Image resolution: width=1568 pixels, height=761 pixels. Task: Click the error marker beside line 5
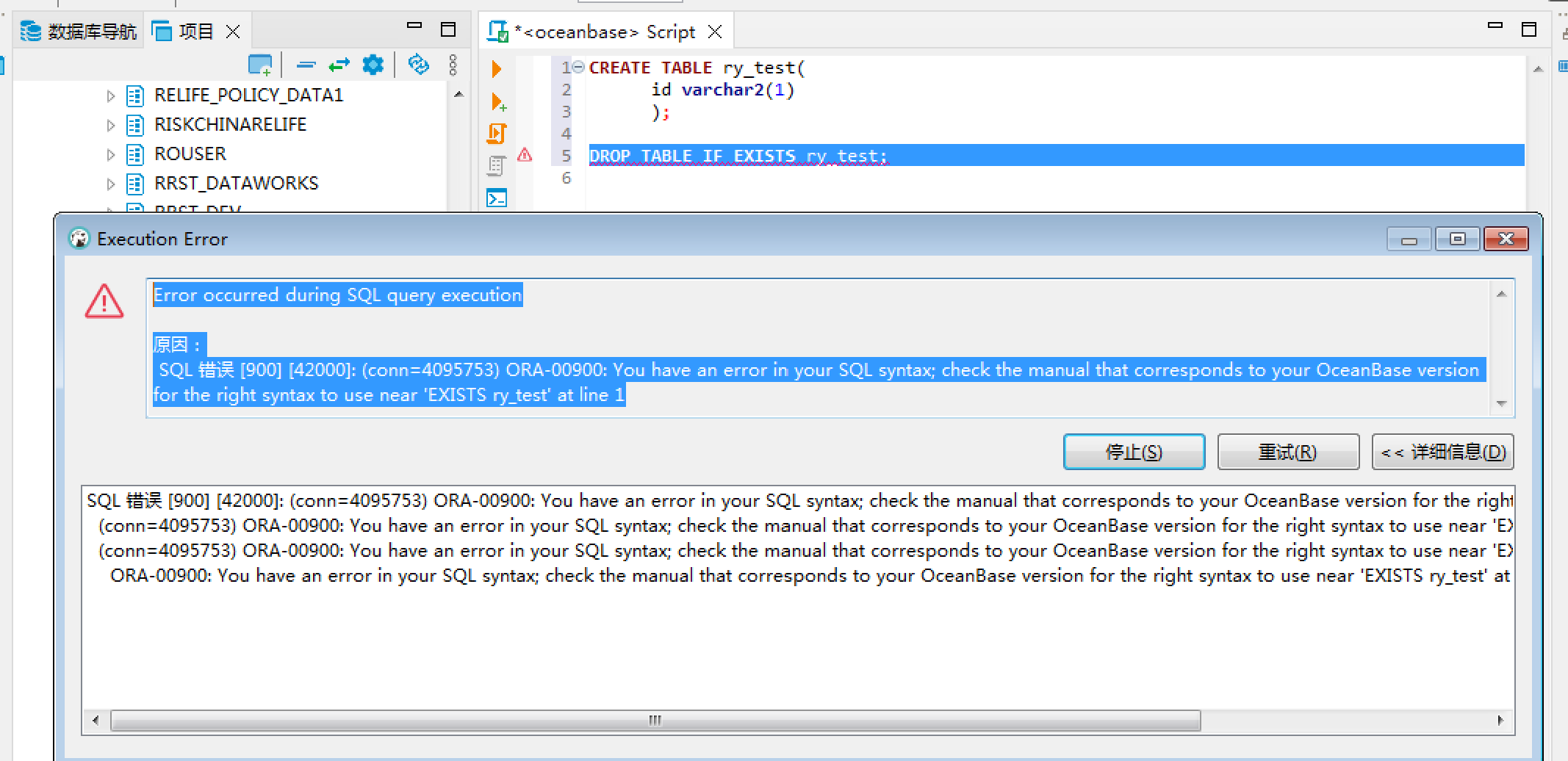point(525,155)
